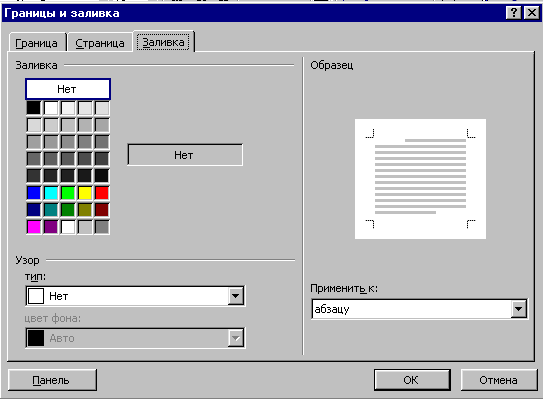
Task: Select the dark red maroon swatch
Action: click(x=102, y=210)
